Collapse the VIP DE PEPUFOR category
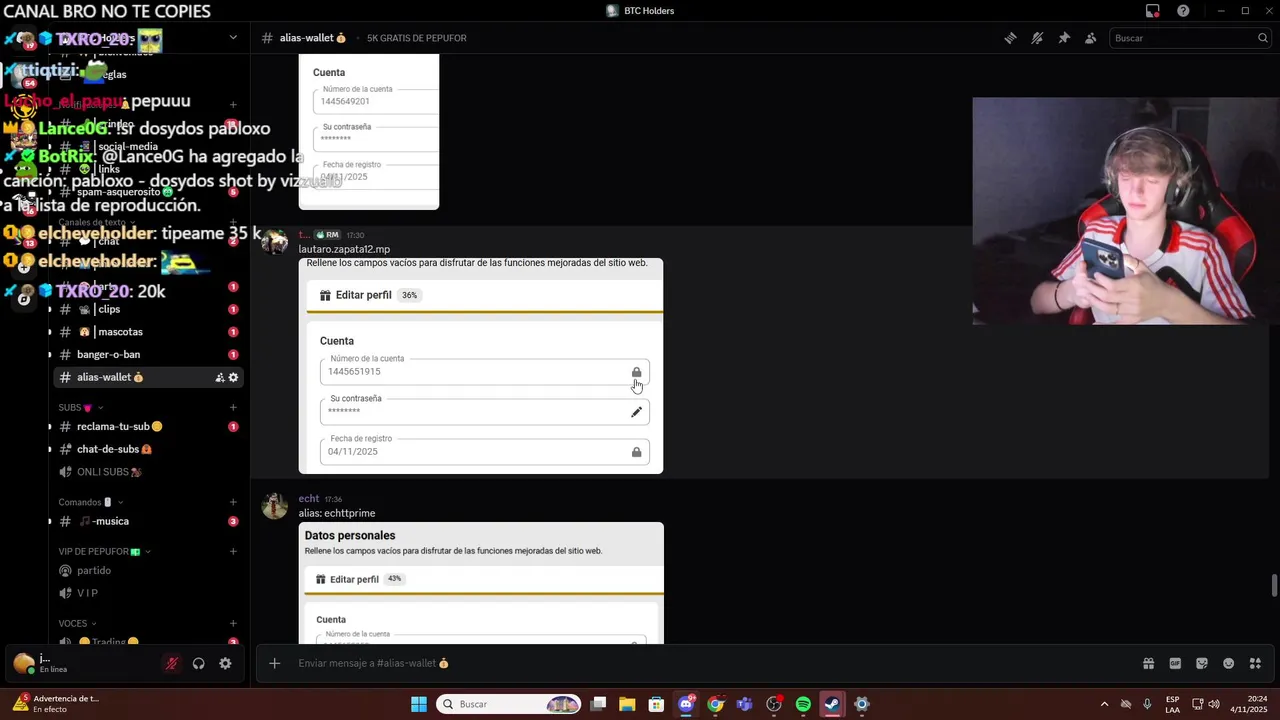Viewport: 1280px width, 720px height. [104, 551]
